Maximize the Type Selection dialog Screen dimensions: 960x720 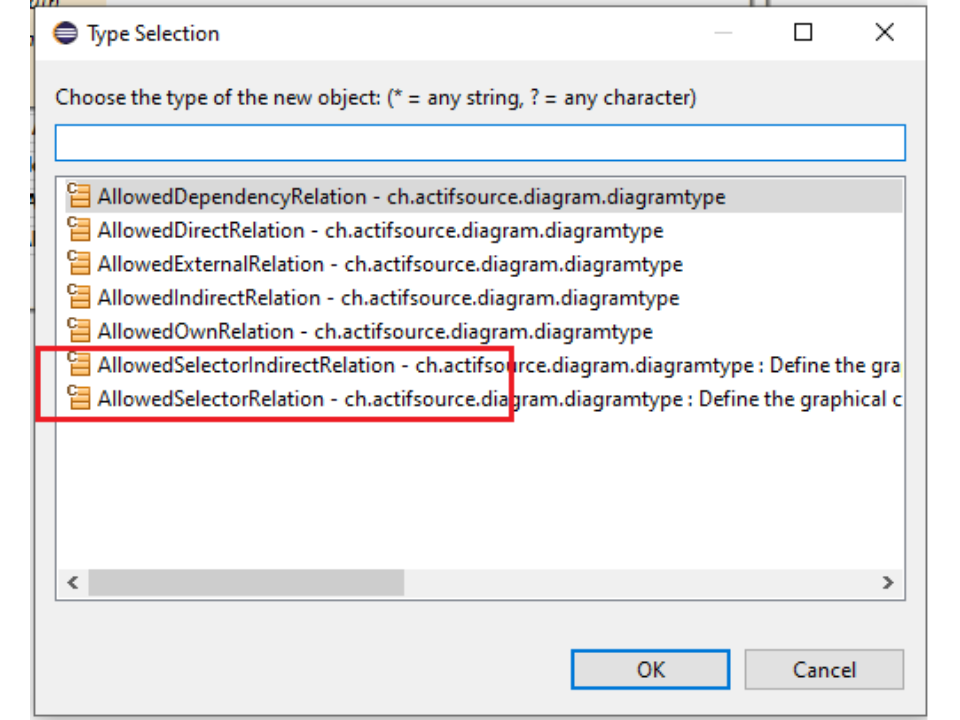click(803, 33)
